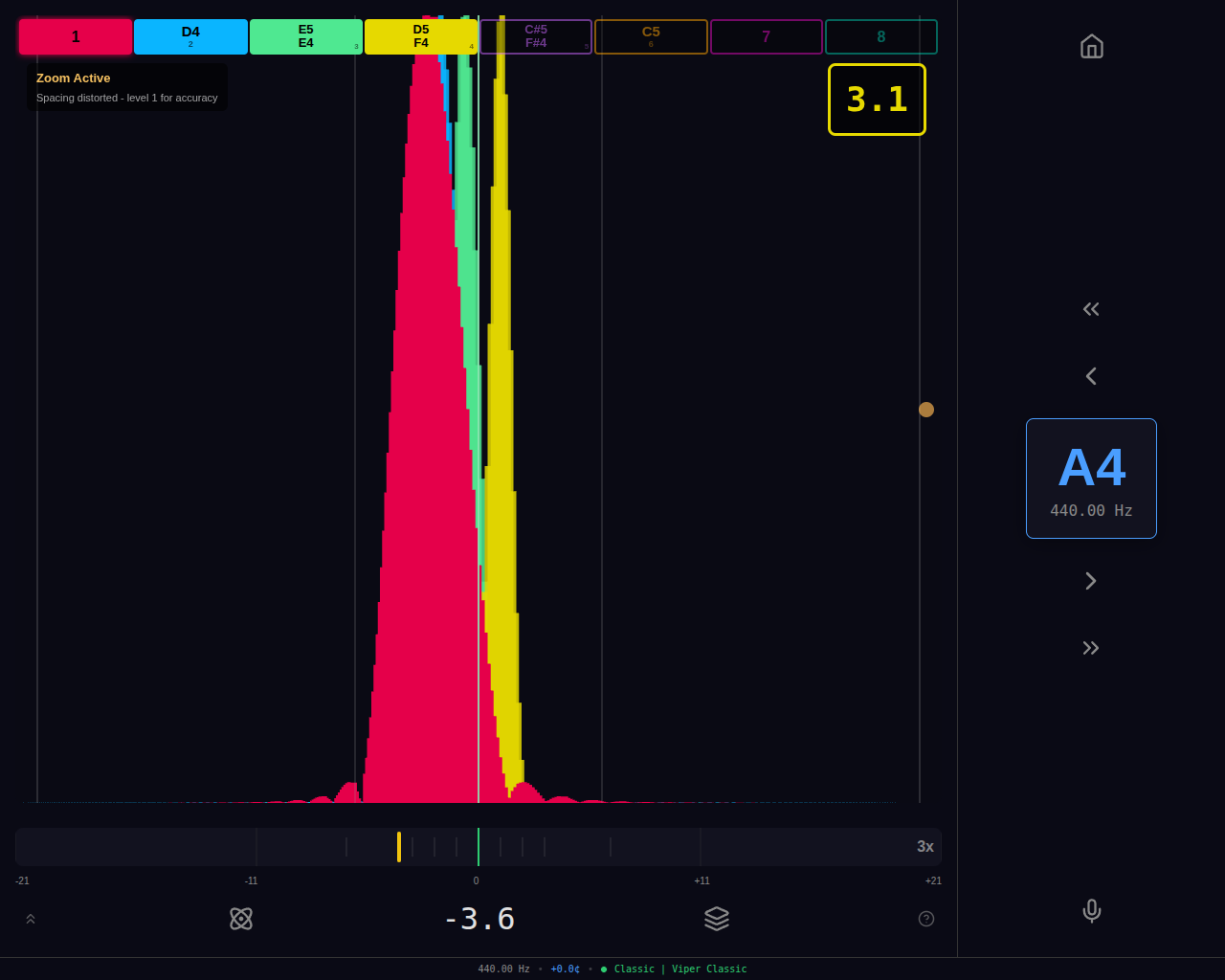Open the strobe/atom display mode icon

pyautogui.click(x=241, y=919)
